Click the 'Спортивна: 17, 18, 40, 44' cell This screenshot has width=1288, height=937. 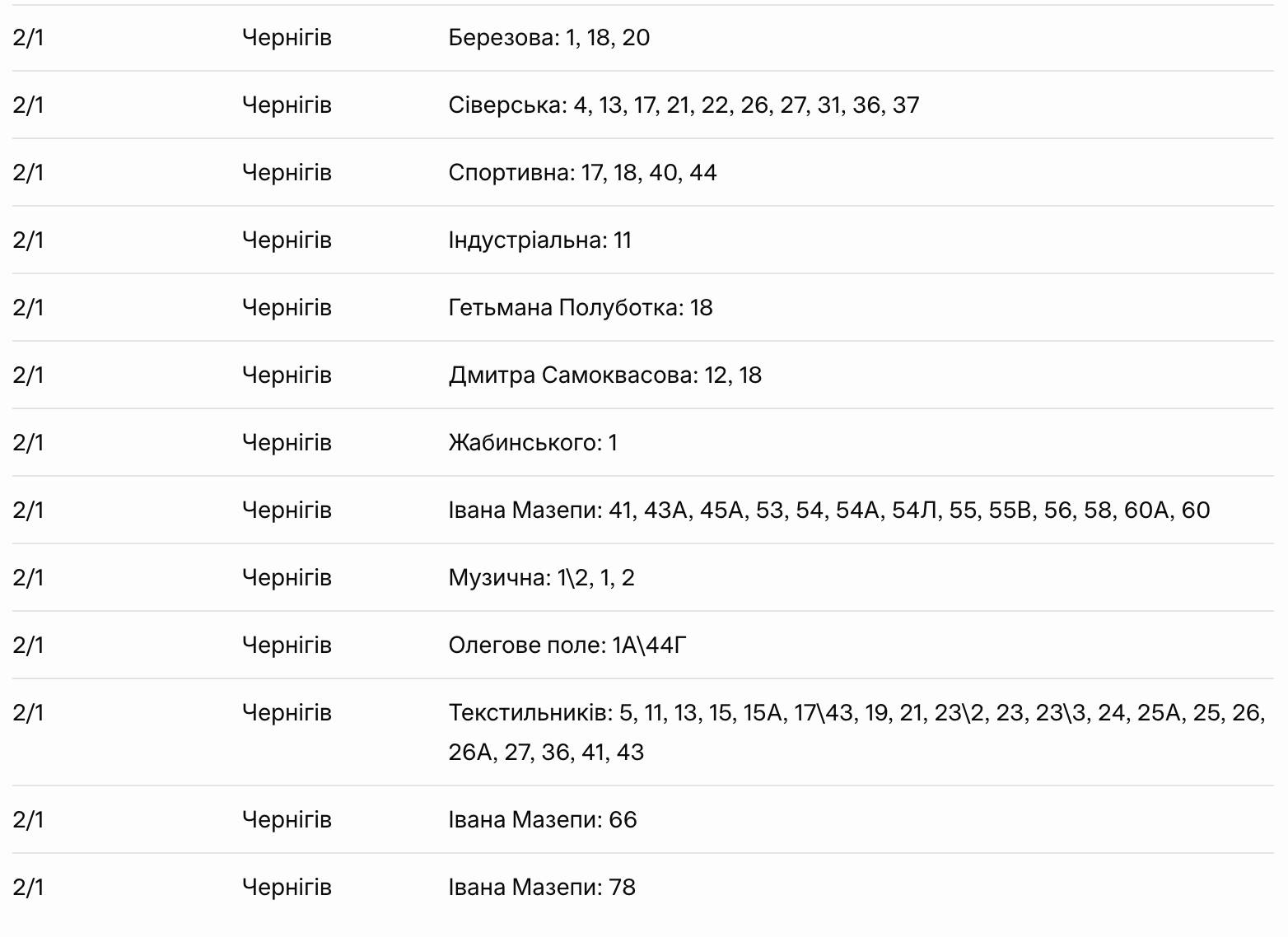(x=582, y=173)
